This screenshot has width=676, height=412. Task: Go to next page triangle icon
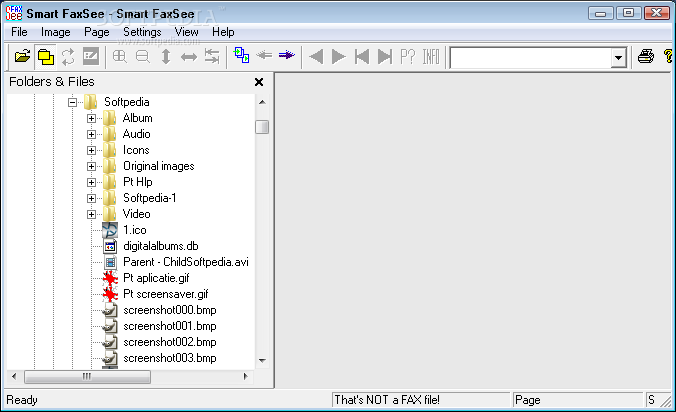click(339, 56)
